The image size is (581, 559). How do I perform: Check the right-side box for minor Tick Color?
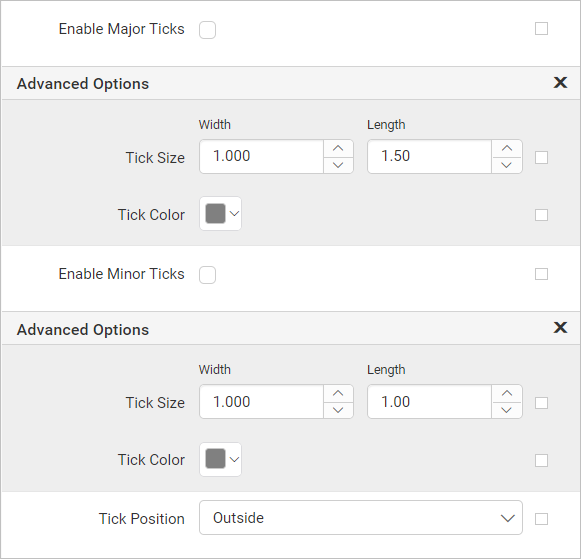pyautogui.click(x=541, y=460)
